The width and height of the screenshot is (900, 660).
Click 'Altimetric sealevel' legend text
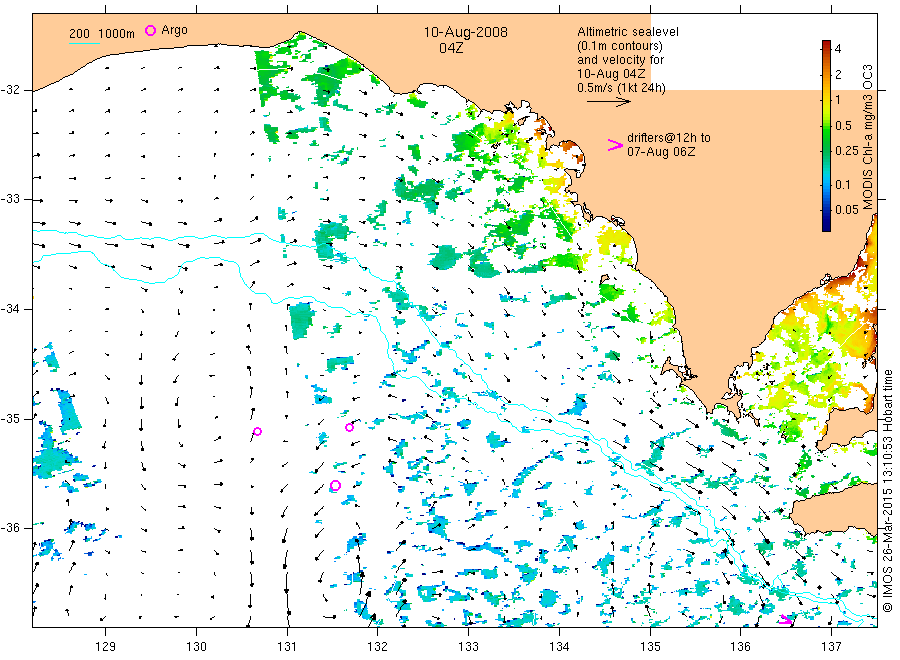pos(628,32)
